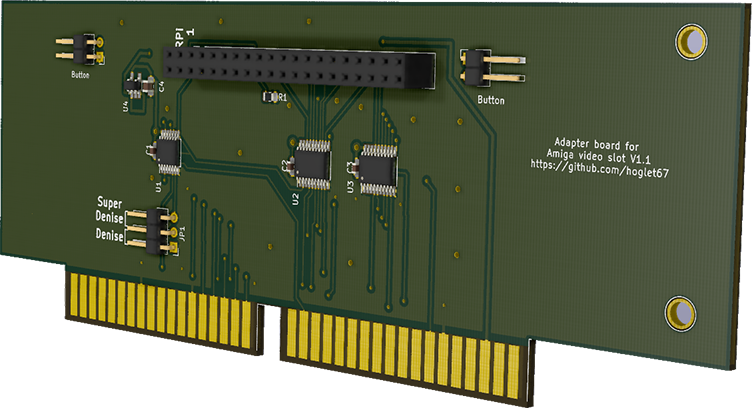Click the 'U1' reference label
Image resolution: width=752 pixels, height=408 pixels.
tap(158, 187)
